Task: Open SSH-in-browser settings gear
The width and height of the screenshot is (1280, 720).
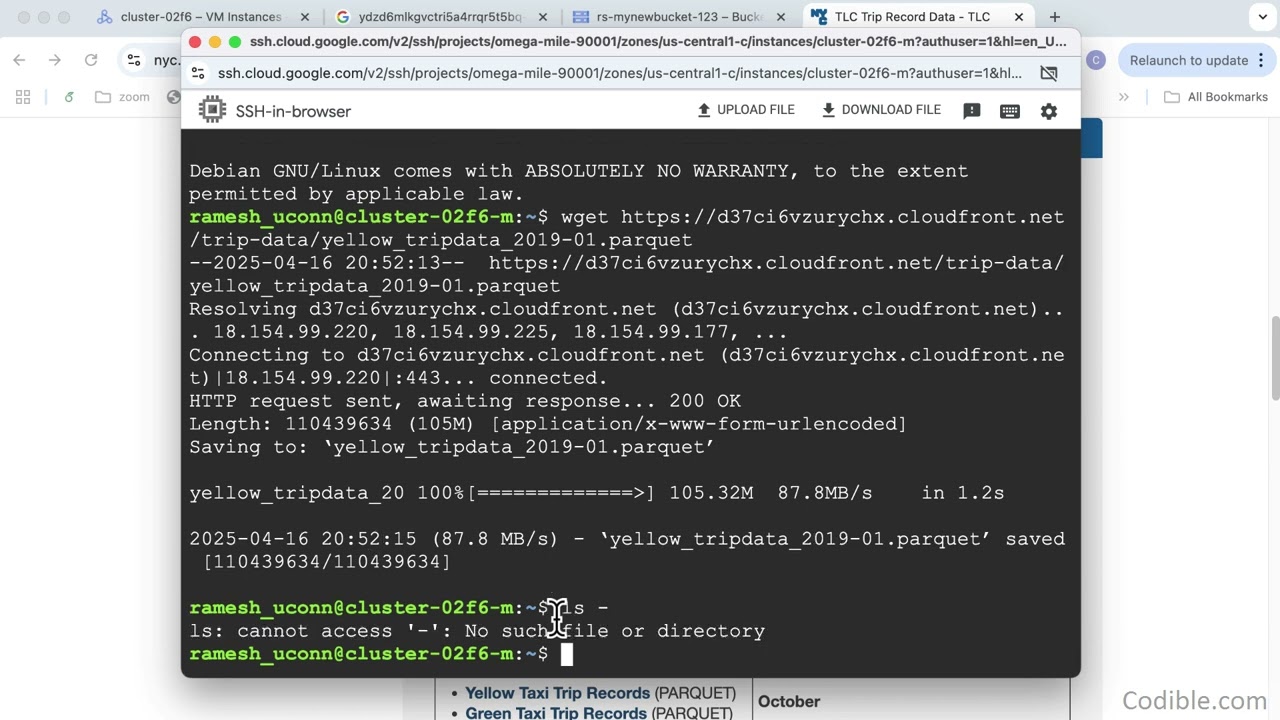Action: tap(1049, 111)
